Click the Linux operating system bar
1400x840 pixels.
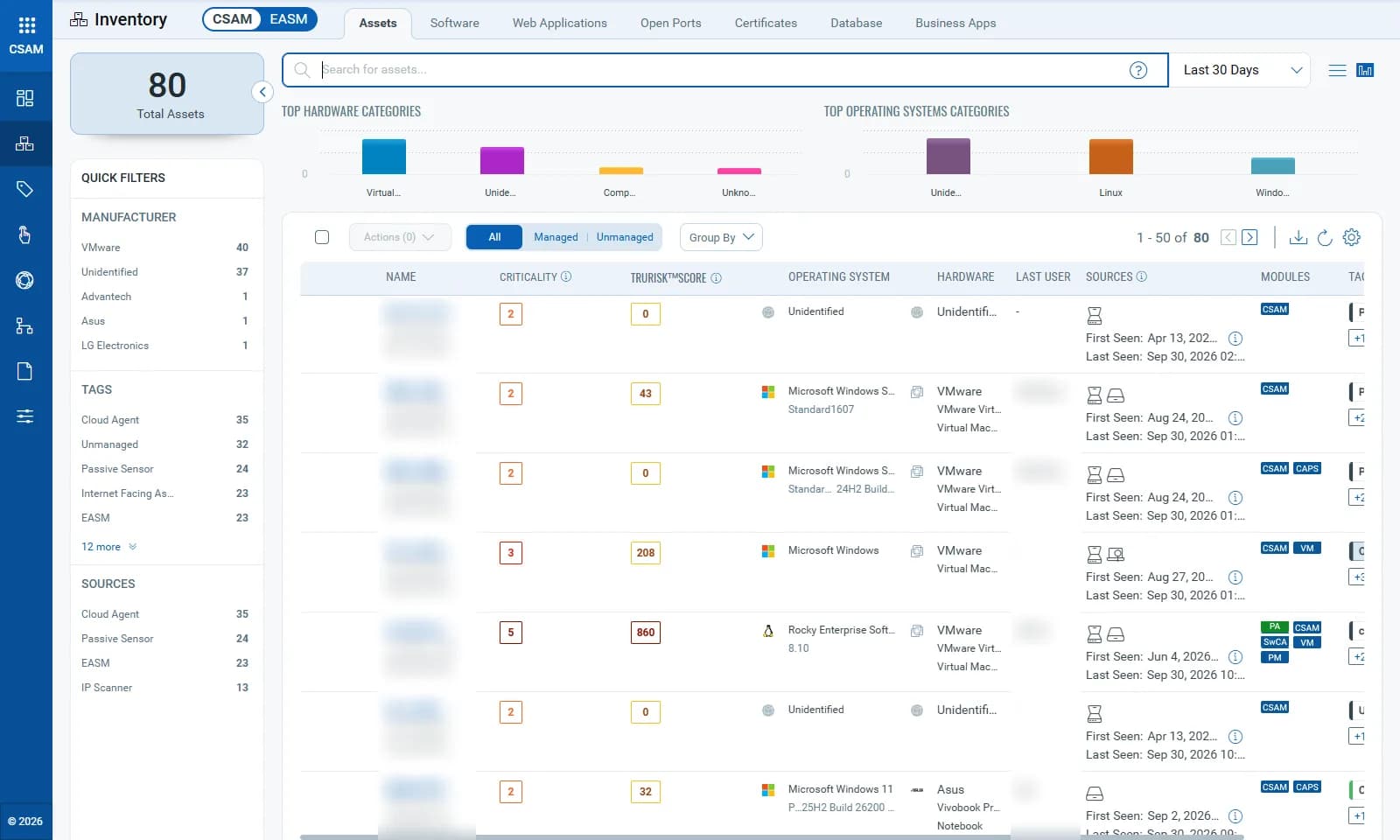point(1111,157)
